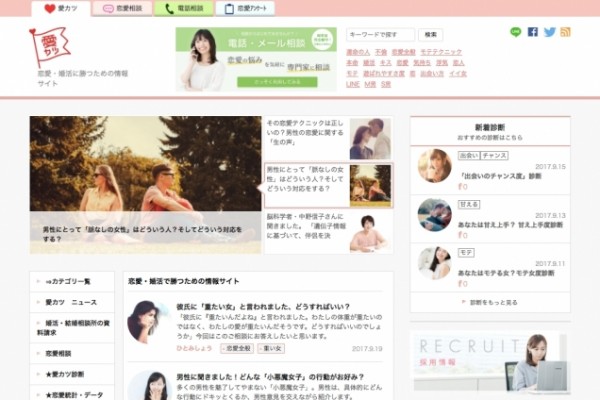
Task: Open the モテテクニック tag link
Action: 441,52
